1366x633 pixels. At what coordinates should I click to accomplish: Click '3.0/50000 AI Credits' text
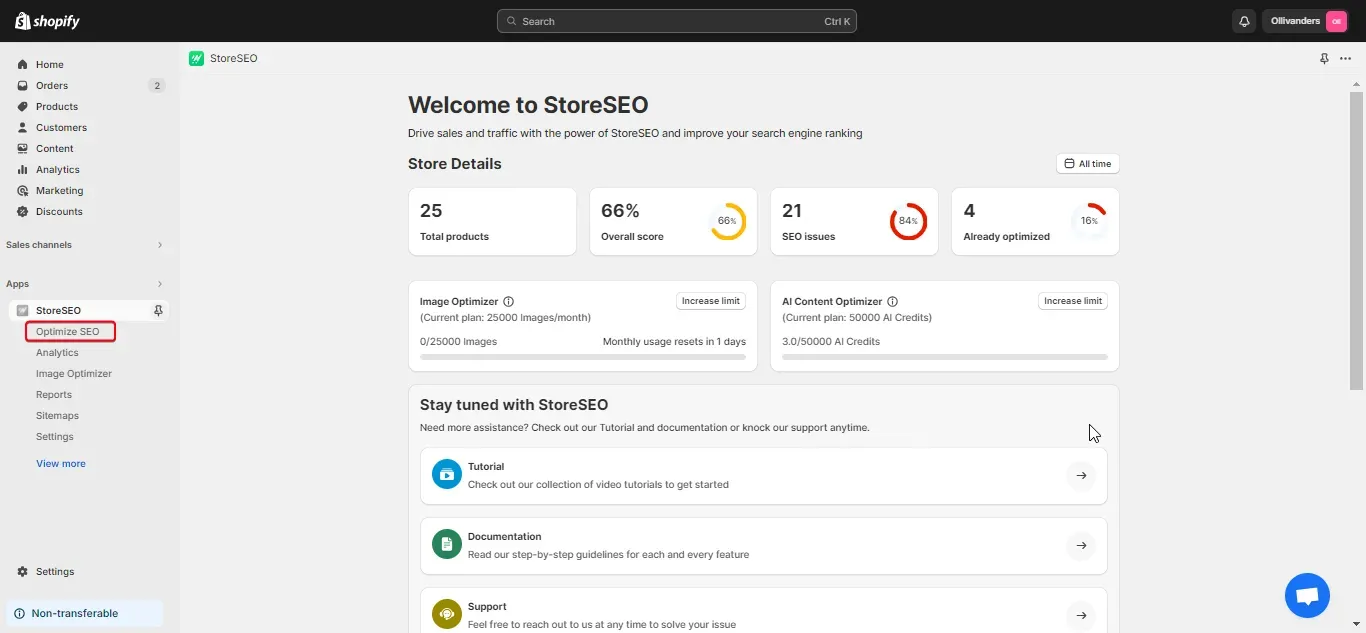pyautogui.click(x=831, y=341)
